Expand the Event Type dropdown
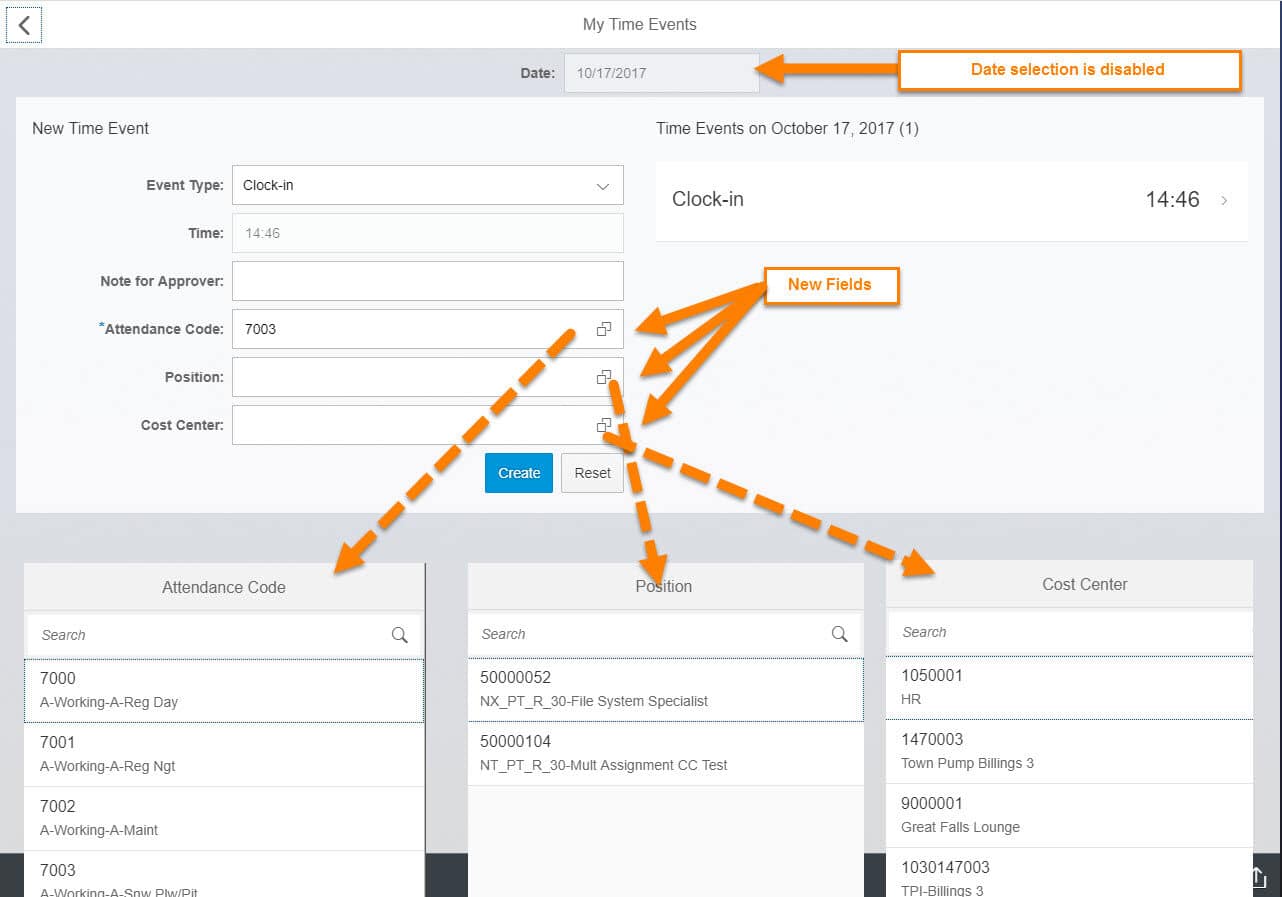The width and height of the screenshot is (1282, 897). (x=602, y=186)
